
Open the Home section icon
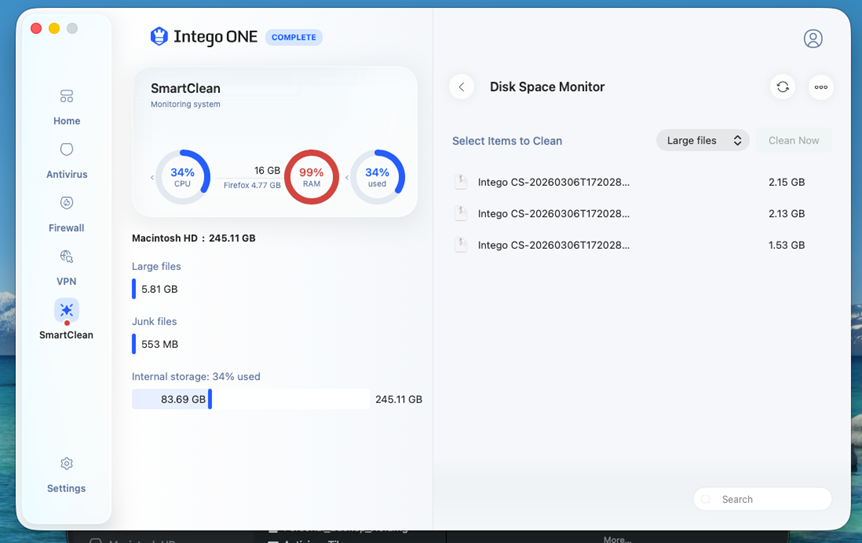(x=67, y=96)
